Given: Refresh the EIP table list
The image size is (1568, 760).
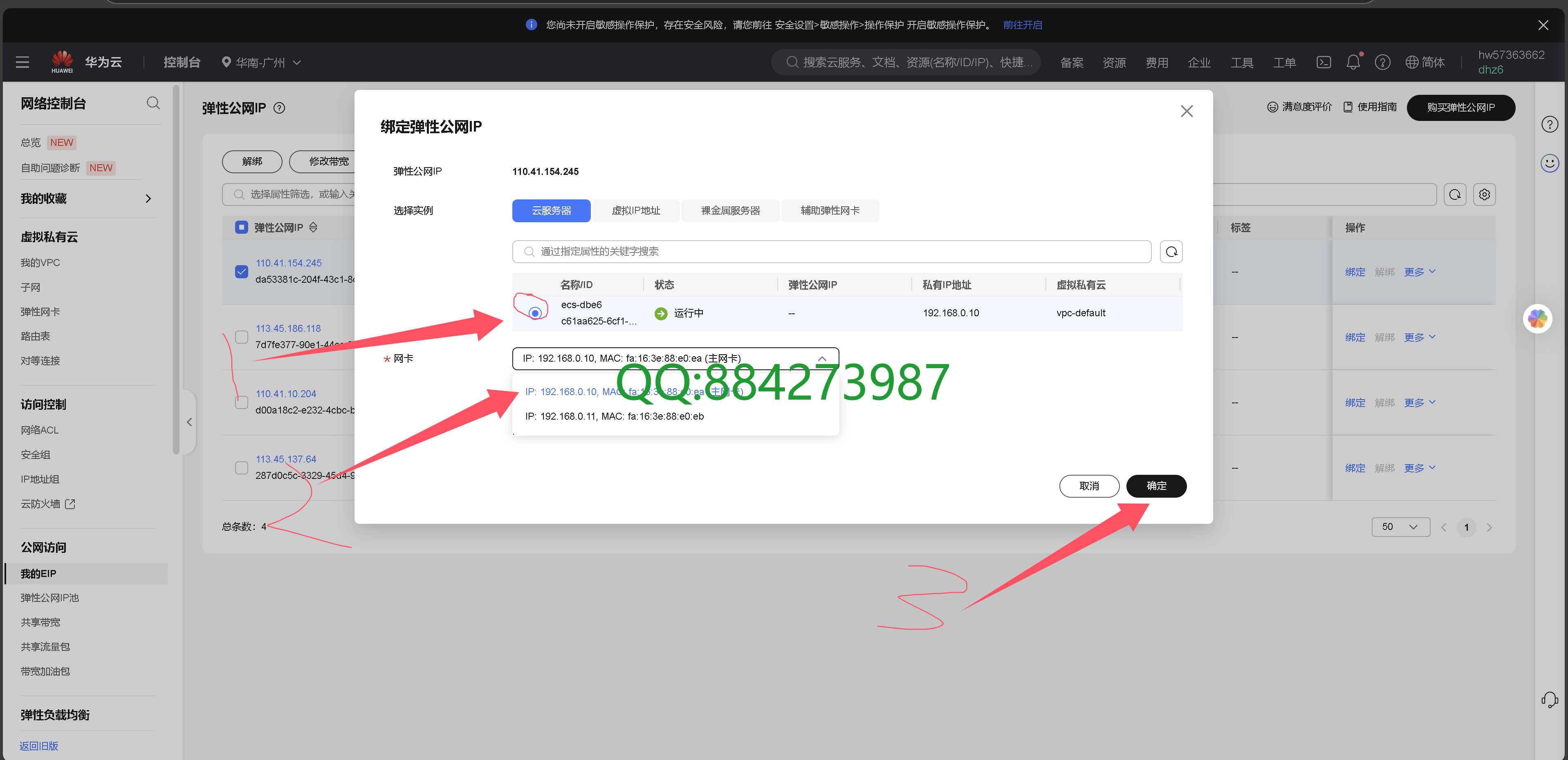Looking at the screenshot, I should coord(1455,194).
